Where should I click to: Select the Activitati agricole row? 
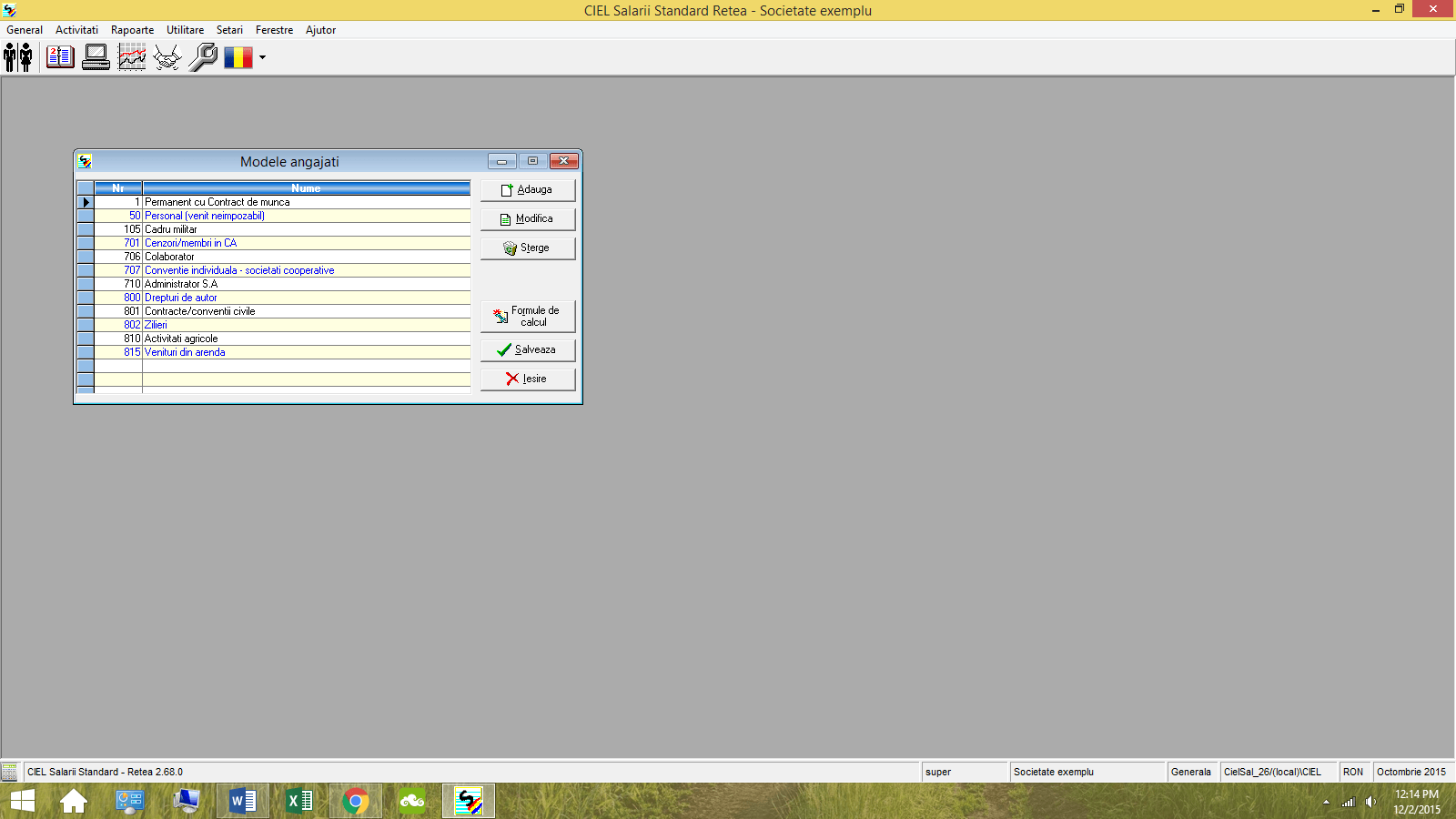(x=282, y=339)
